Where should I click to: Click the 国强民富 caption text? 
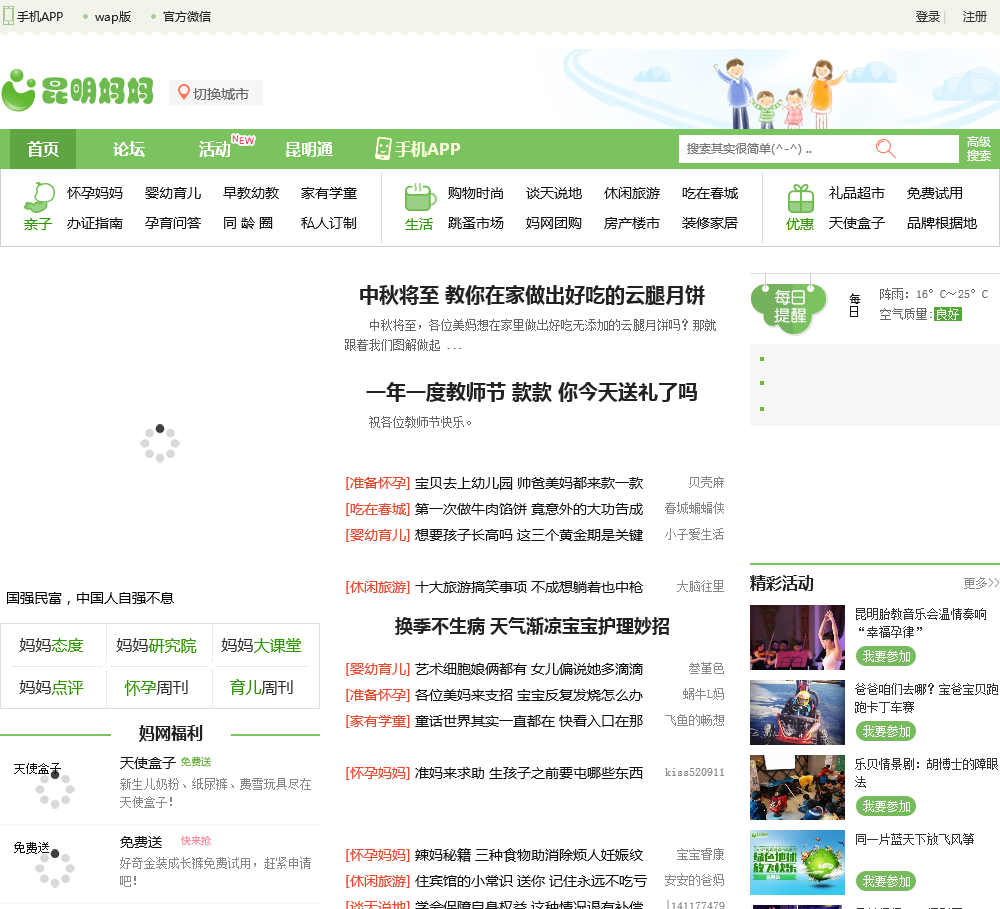pos(90,598)
